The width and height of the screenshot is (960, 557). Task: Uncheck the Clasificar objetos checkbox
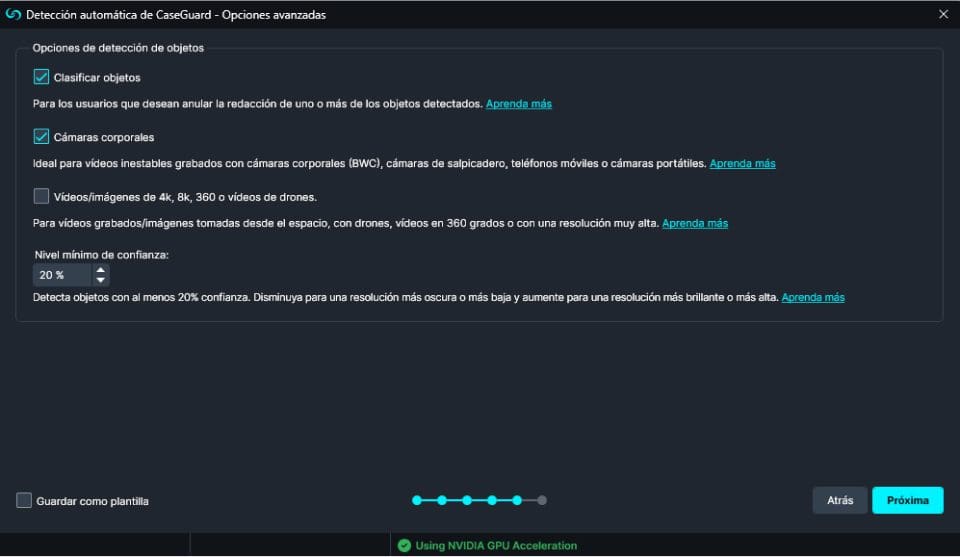pos(41,77)
